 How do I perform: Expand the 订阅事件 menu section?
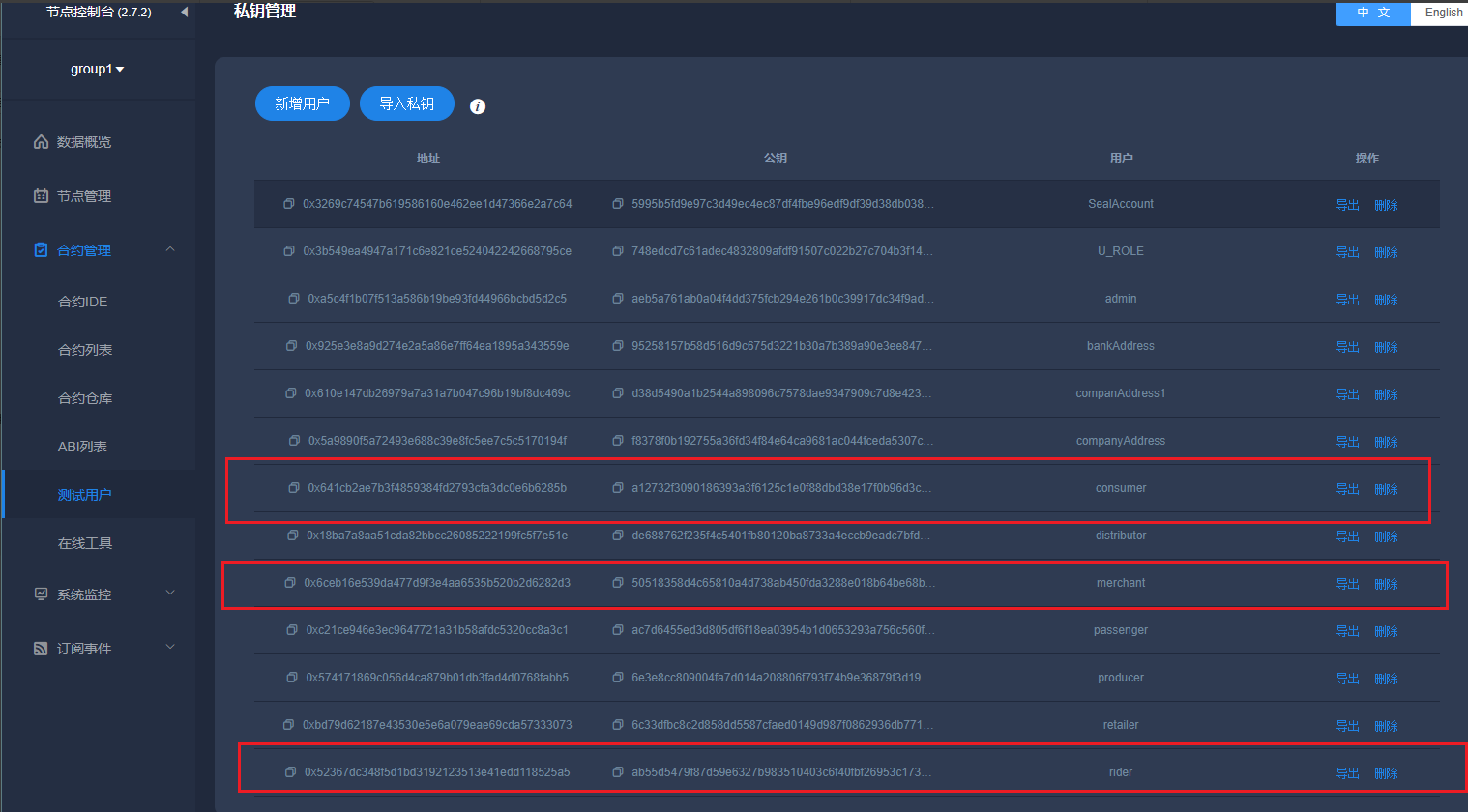click(170, 648)
